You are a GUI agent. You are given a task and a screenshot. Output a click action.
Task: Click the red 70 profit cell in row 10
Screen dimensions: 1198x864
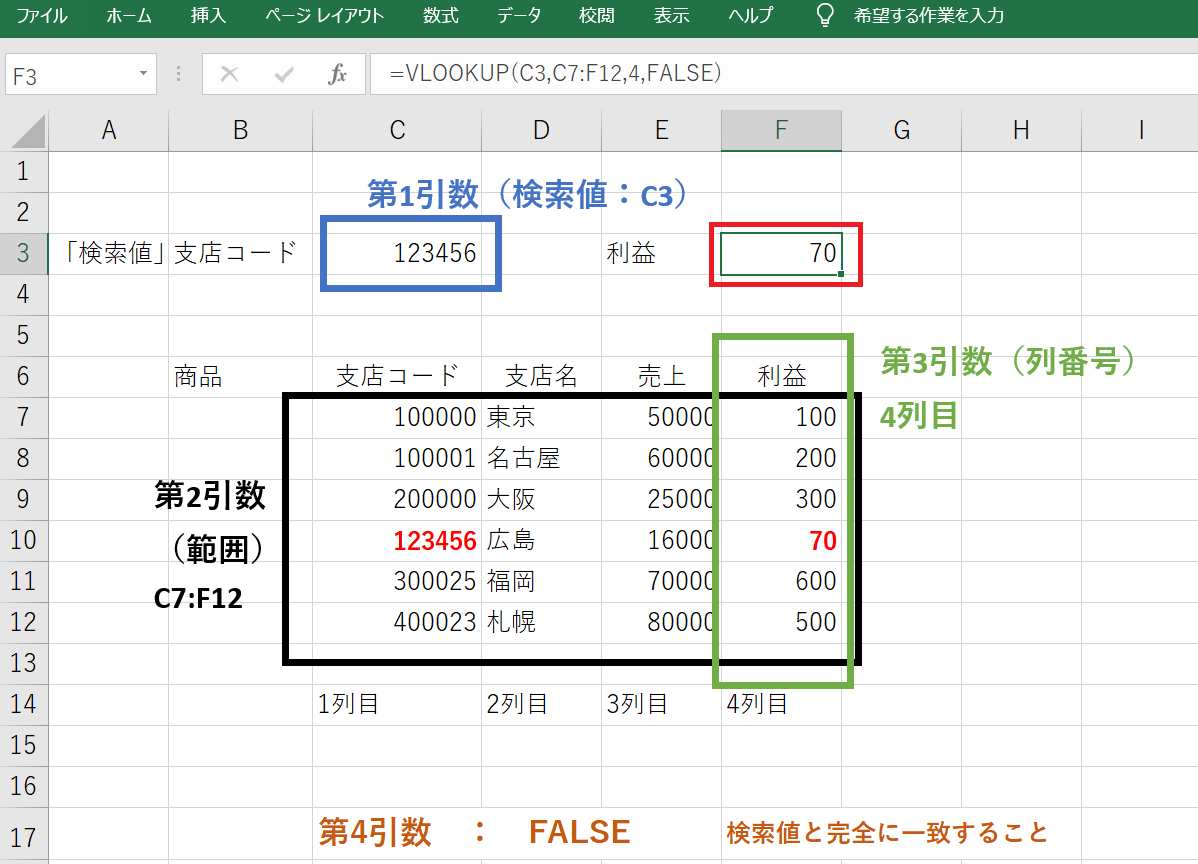[782, 540]
